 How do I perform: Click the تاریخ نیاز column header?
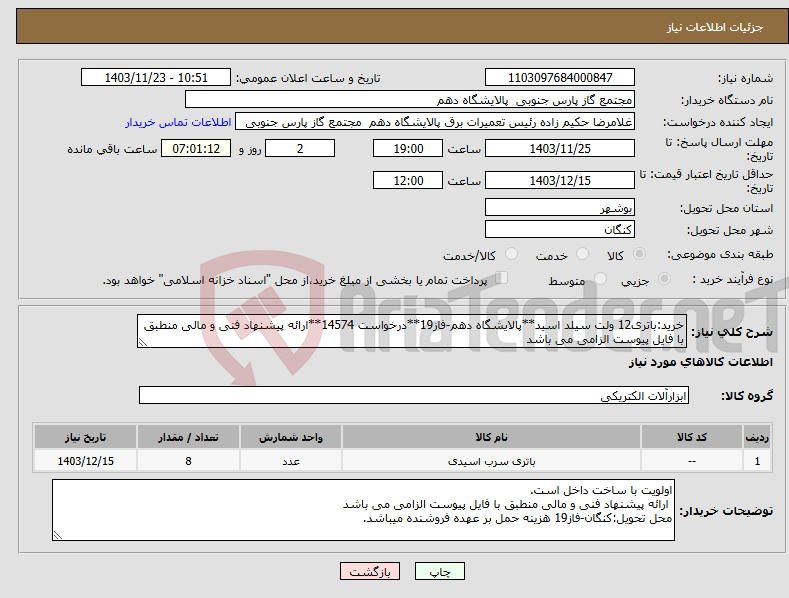[x=86, y=437]
